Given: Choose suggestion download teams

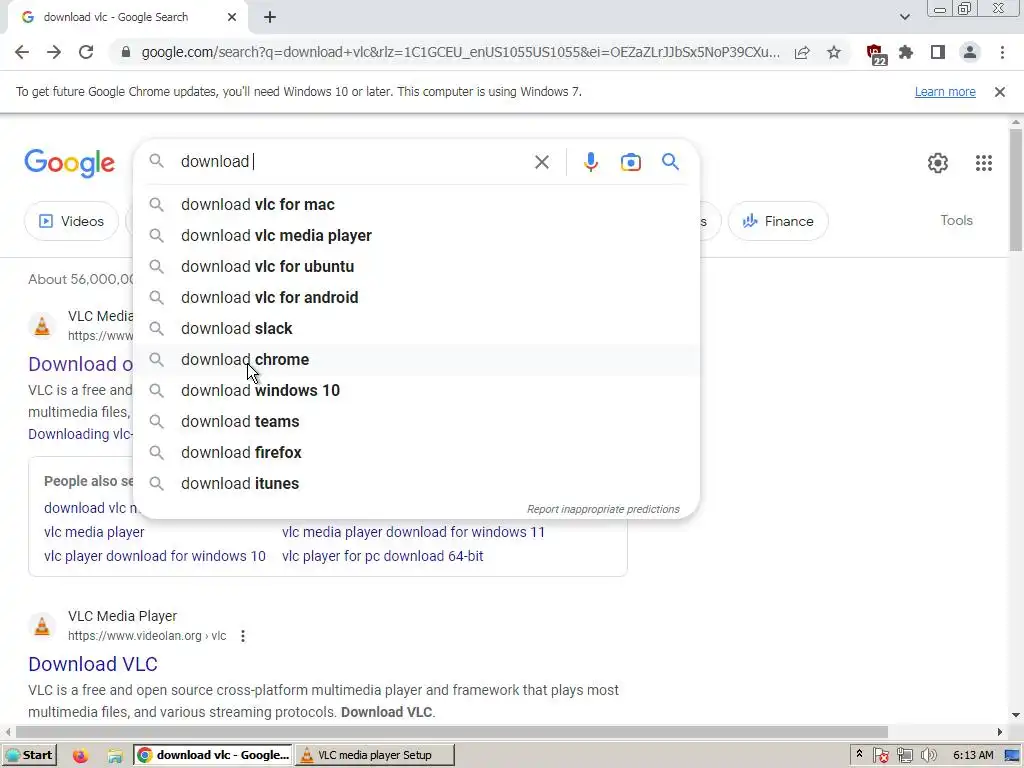Looking at the screenshot, I should [x=416, y=422].
